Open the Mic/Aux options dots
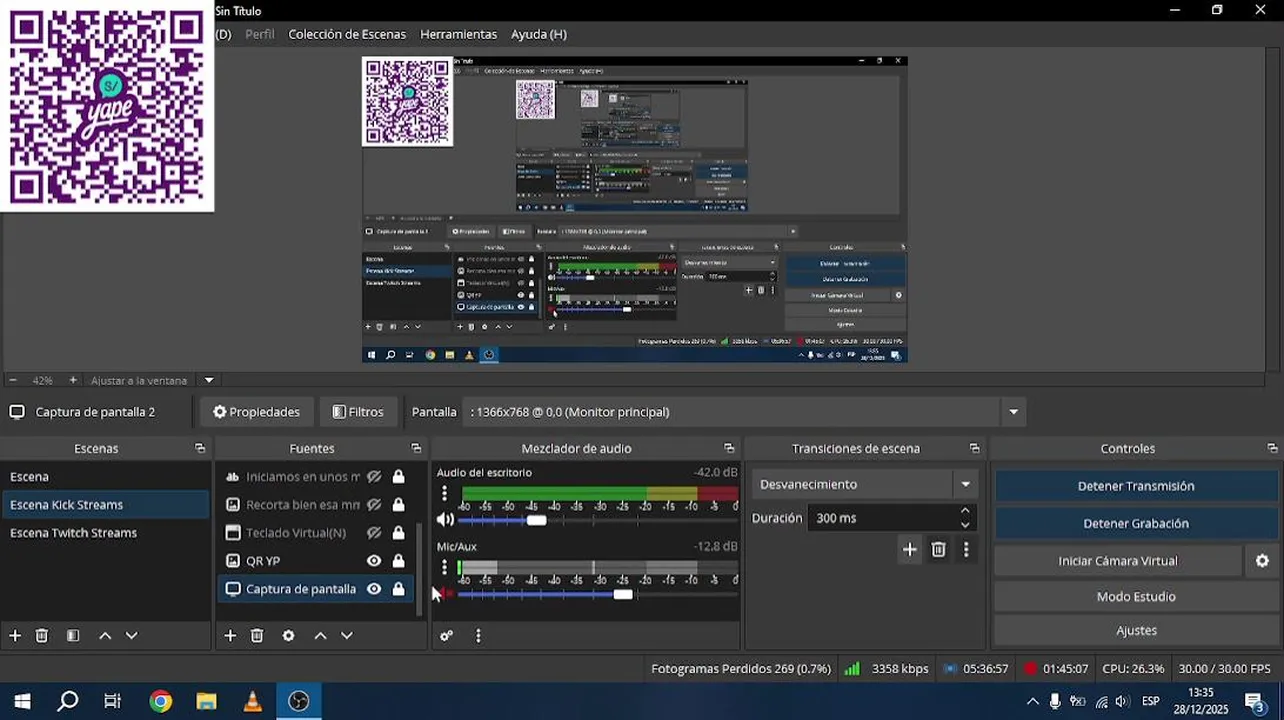This screenshot has height=720, width=1284. tap(445, 567)
